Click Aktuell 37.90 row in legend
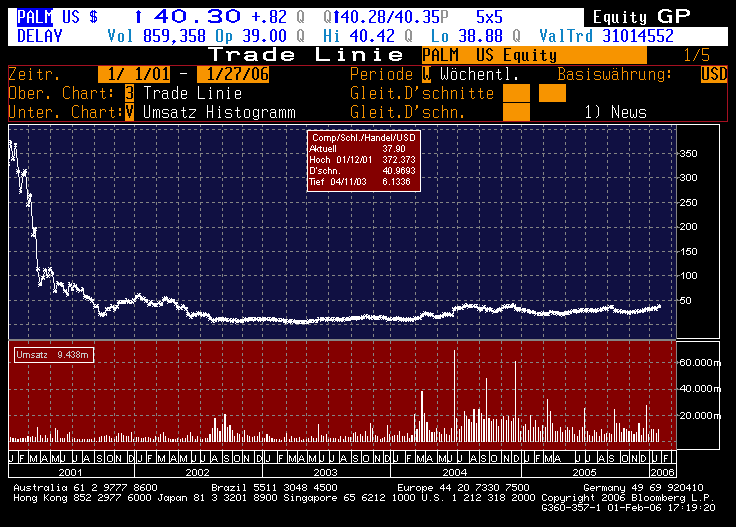Viewport: 736px width, 527px height. point(357,149)
